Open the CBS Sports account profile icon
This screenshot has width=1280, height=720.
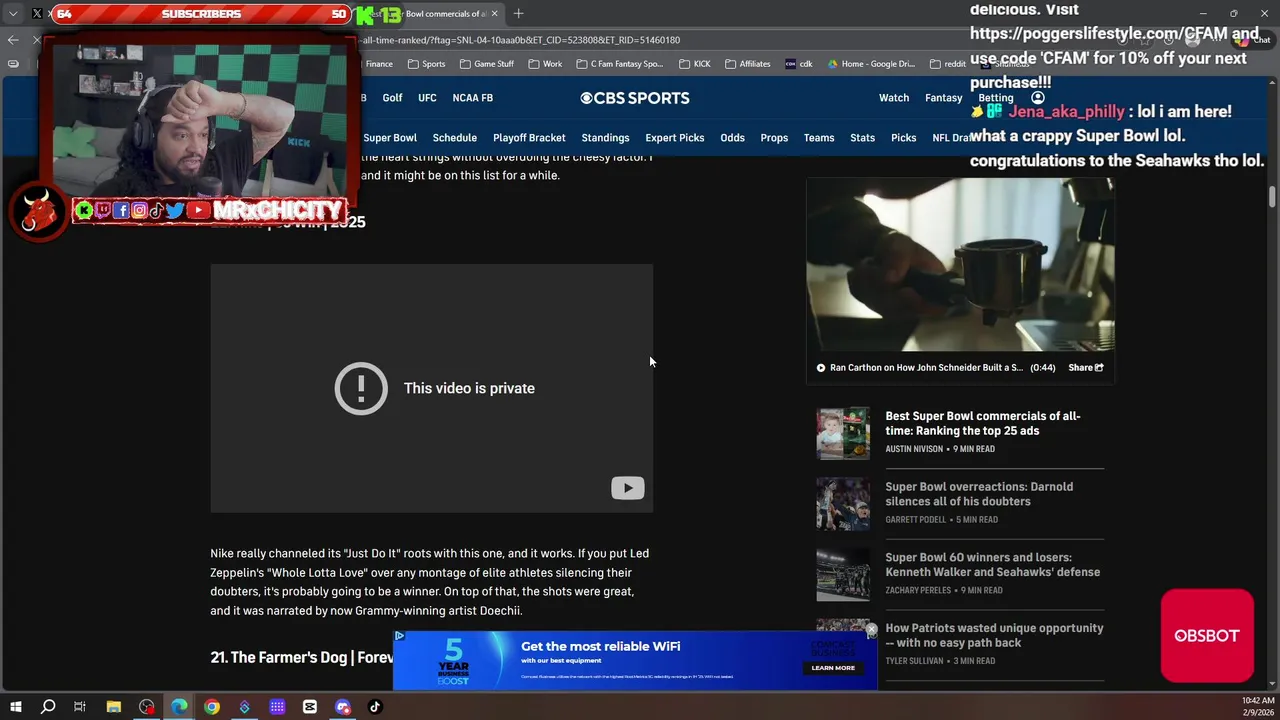click(x=1038, y=98)
